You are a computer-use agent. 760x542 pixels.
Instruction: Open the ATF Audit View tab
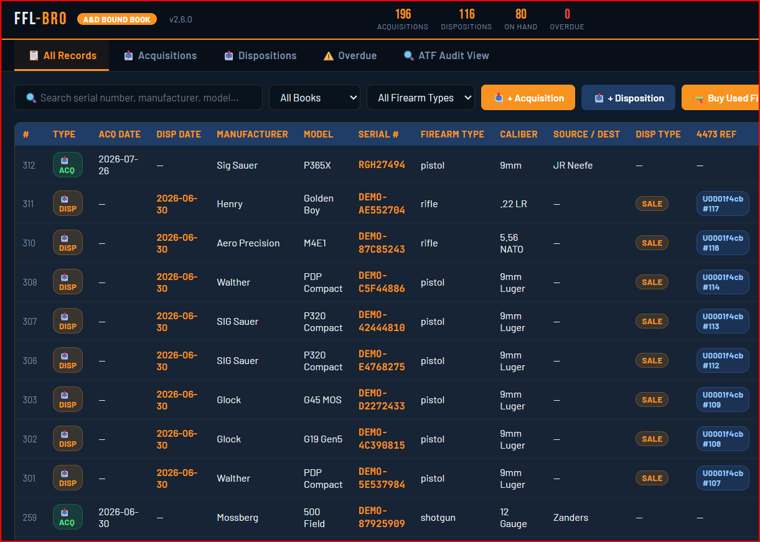click(446, 56)
